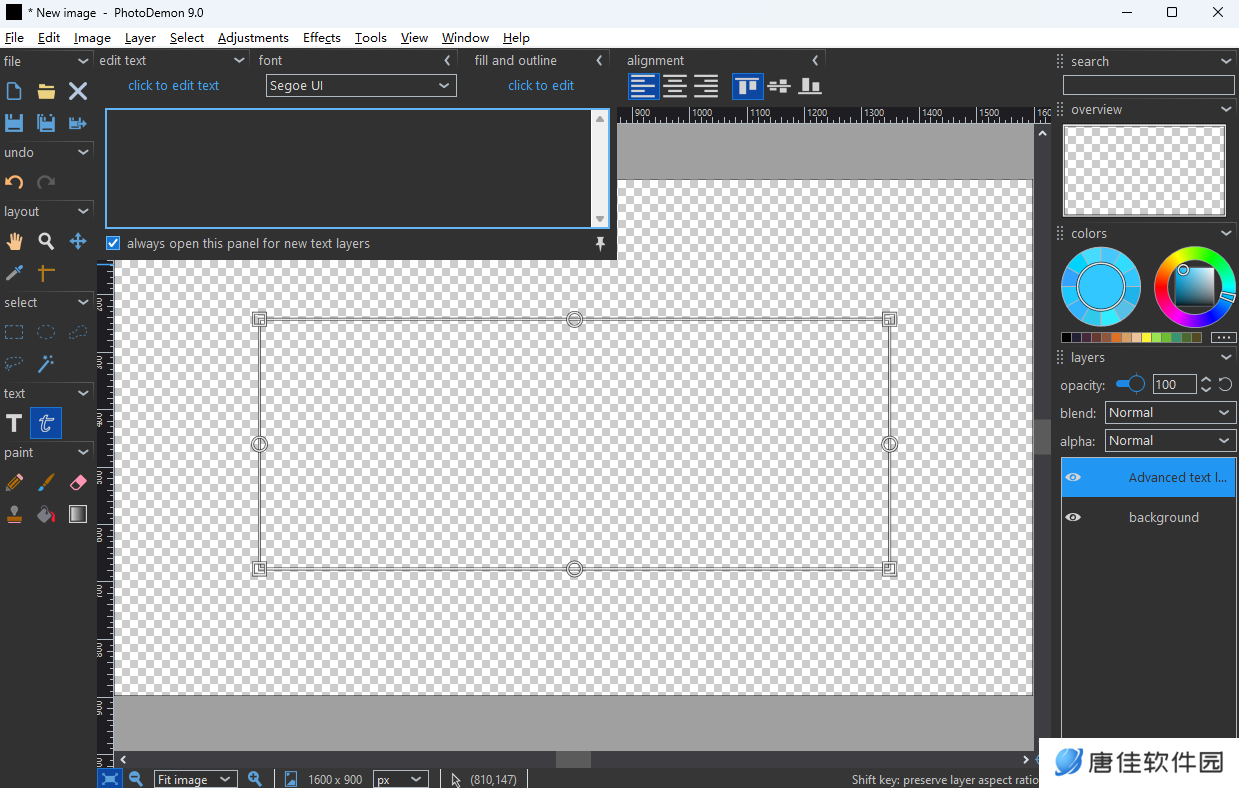Open the alpha mode dropdown
The width and height of the screenshot is (1239, 788).
tap(1171, 441)
